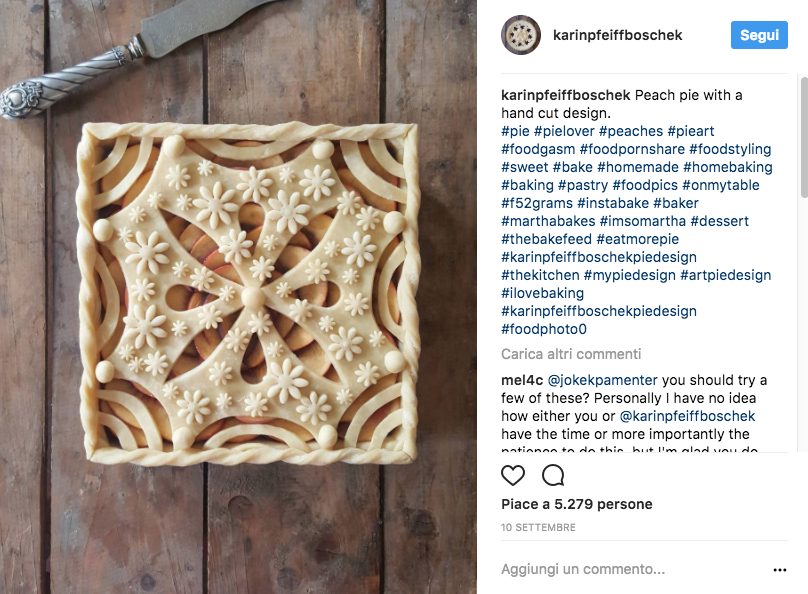Open the #pielover hashtag
The image size is (808, 594).
(x=564, y=131)
